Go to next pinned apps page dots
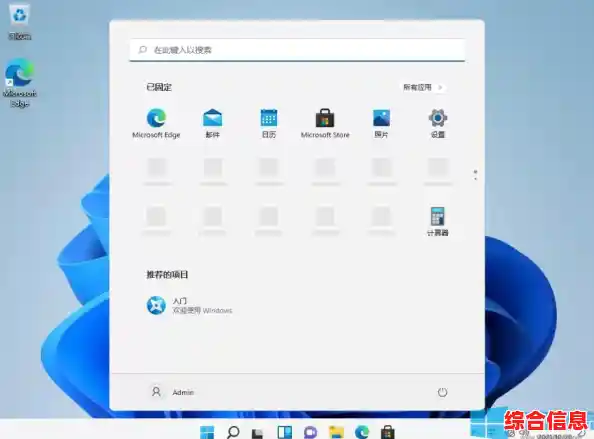This screenshot has width=594, height=439. pyautogui.click(x=475, y=175)
